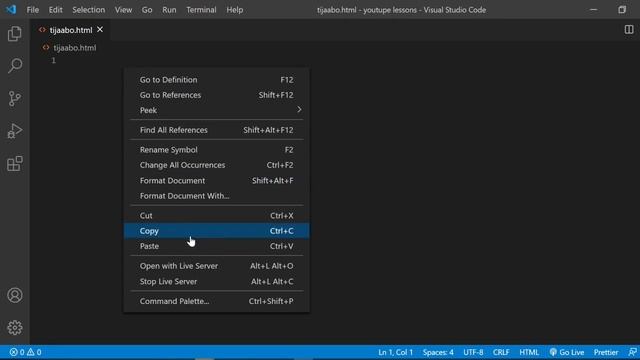Choose Open with Live Server

(x=216, y=266)
